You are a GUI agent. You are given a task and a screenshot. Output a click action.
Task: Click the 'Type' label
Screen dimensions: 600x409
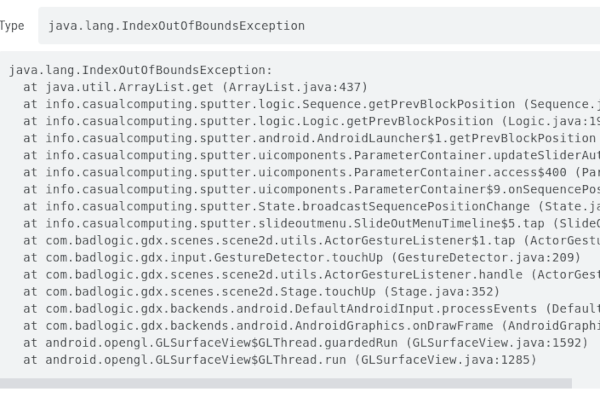tap(12, 26)
